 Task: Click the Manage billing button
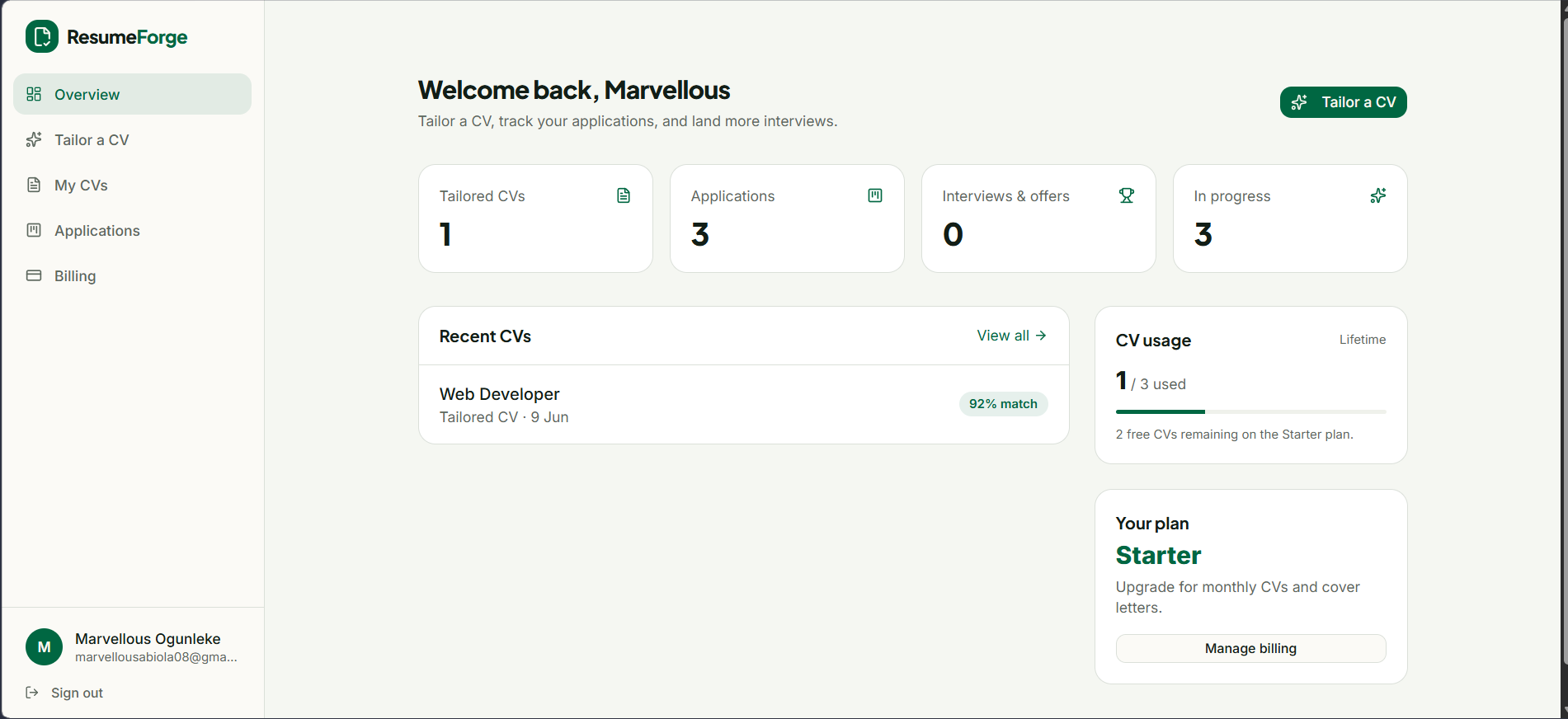pos(1250,648)
